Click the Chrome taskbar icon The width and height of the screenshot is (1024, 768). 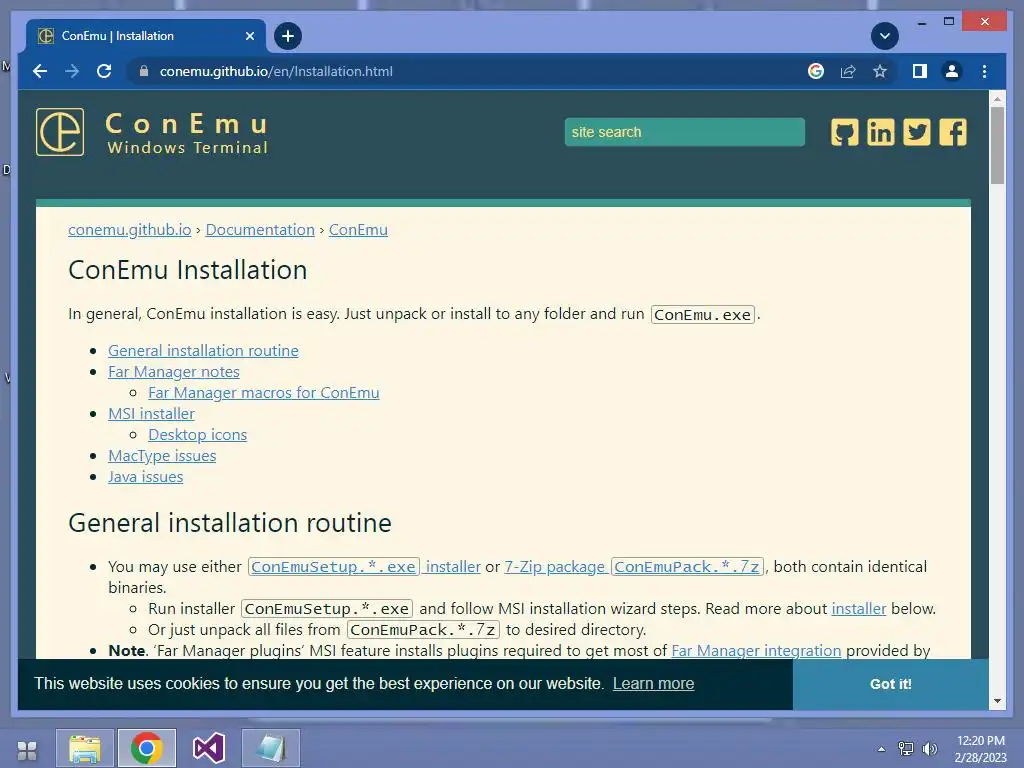pyautogui.click(x=147, y=748)
